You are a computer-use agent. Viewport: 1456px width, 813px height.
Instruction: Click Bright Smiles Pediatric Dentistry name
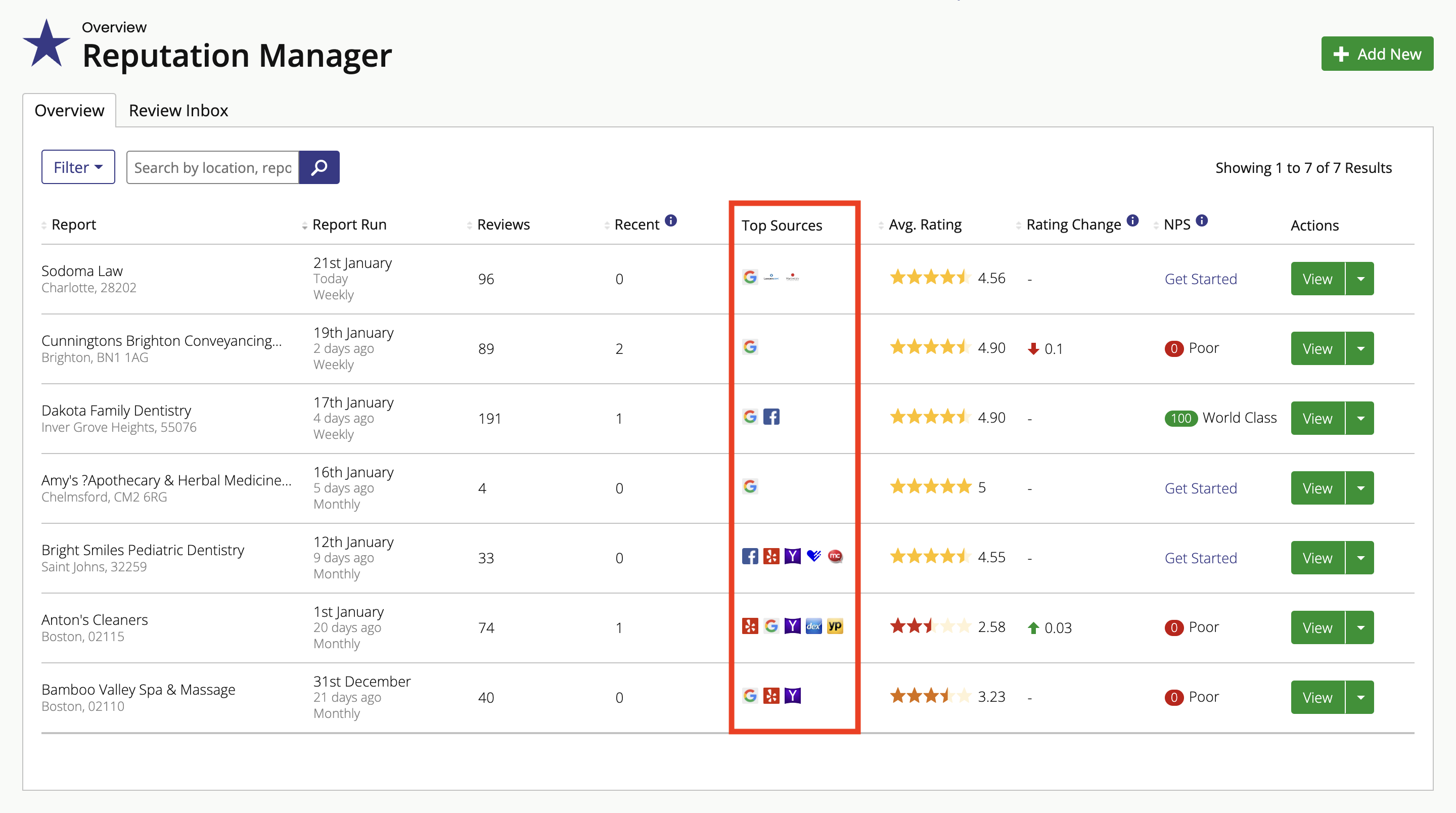pos(143,550)
